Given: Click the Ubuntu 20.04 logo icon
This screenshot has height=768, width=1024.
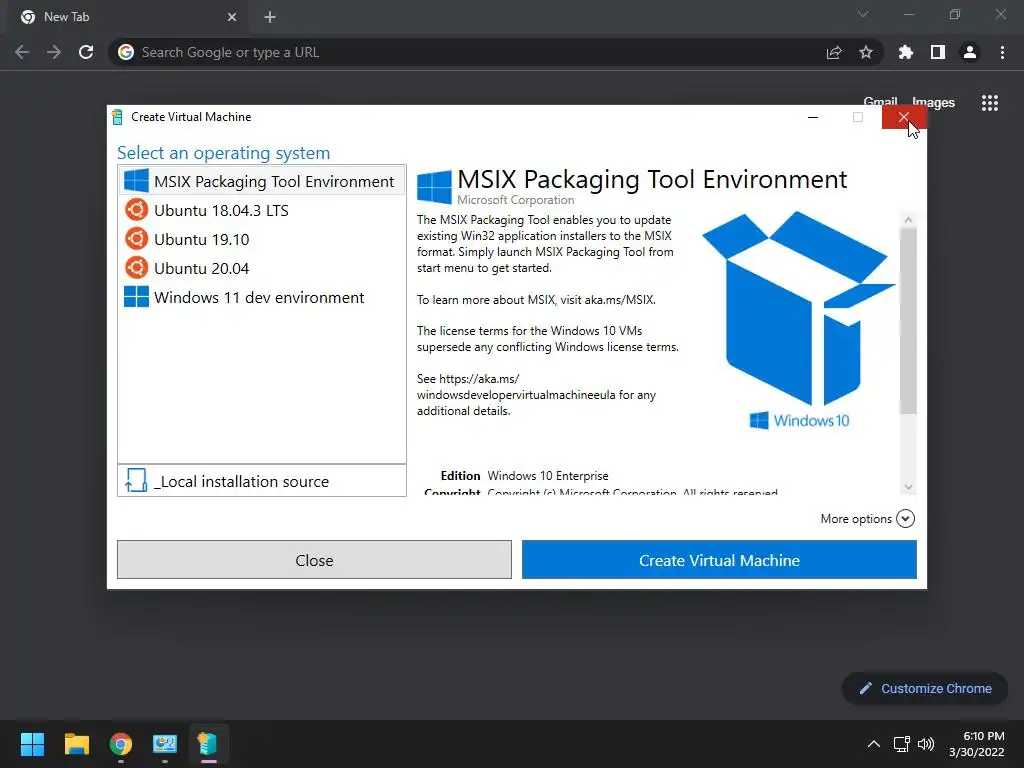Looking at the screenshot, I should [136, 267].
